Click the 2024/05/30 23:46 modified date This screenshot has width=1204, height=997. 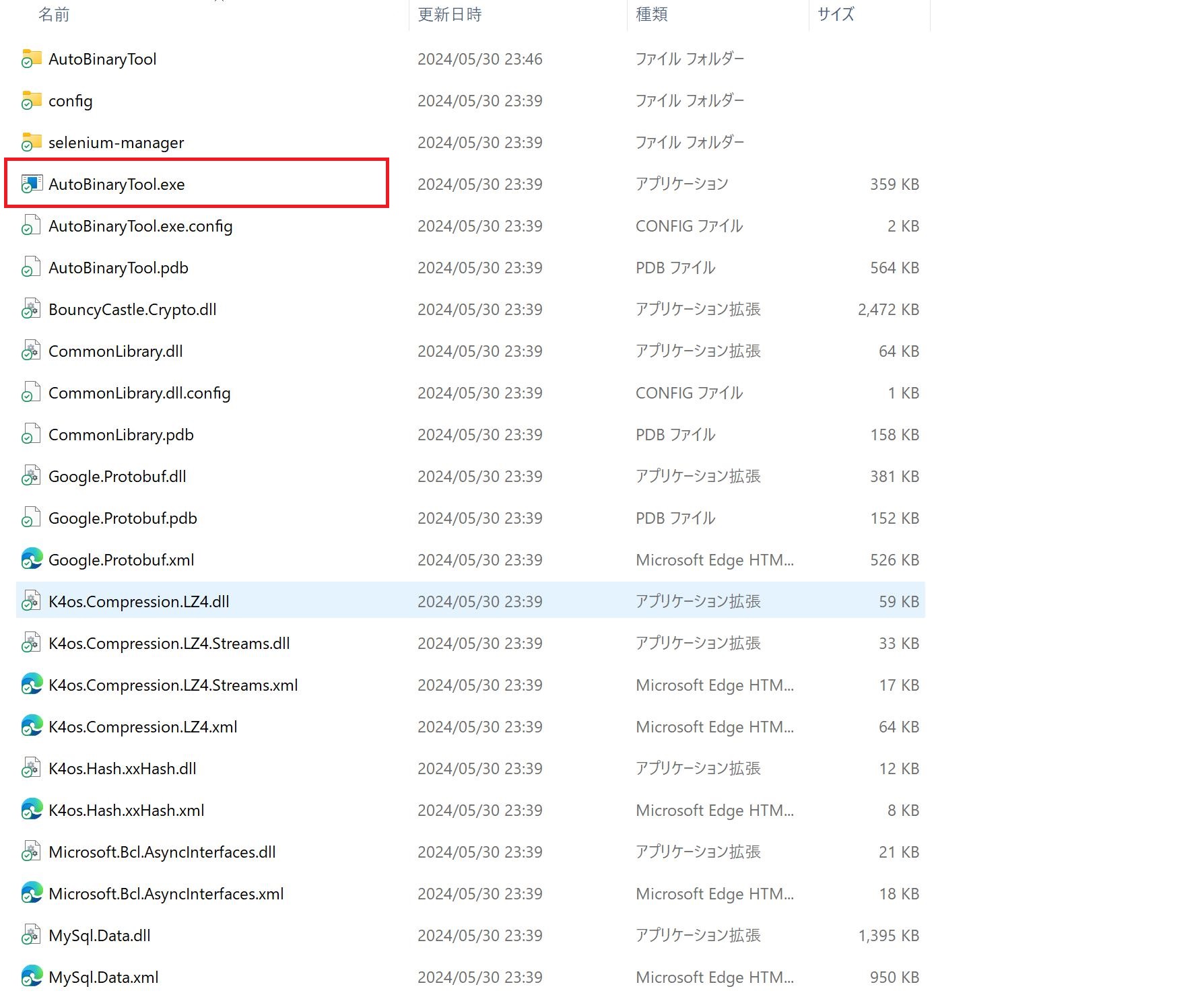click(x=480, y=59)
